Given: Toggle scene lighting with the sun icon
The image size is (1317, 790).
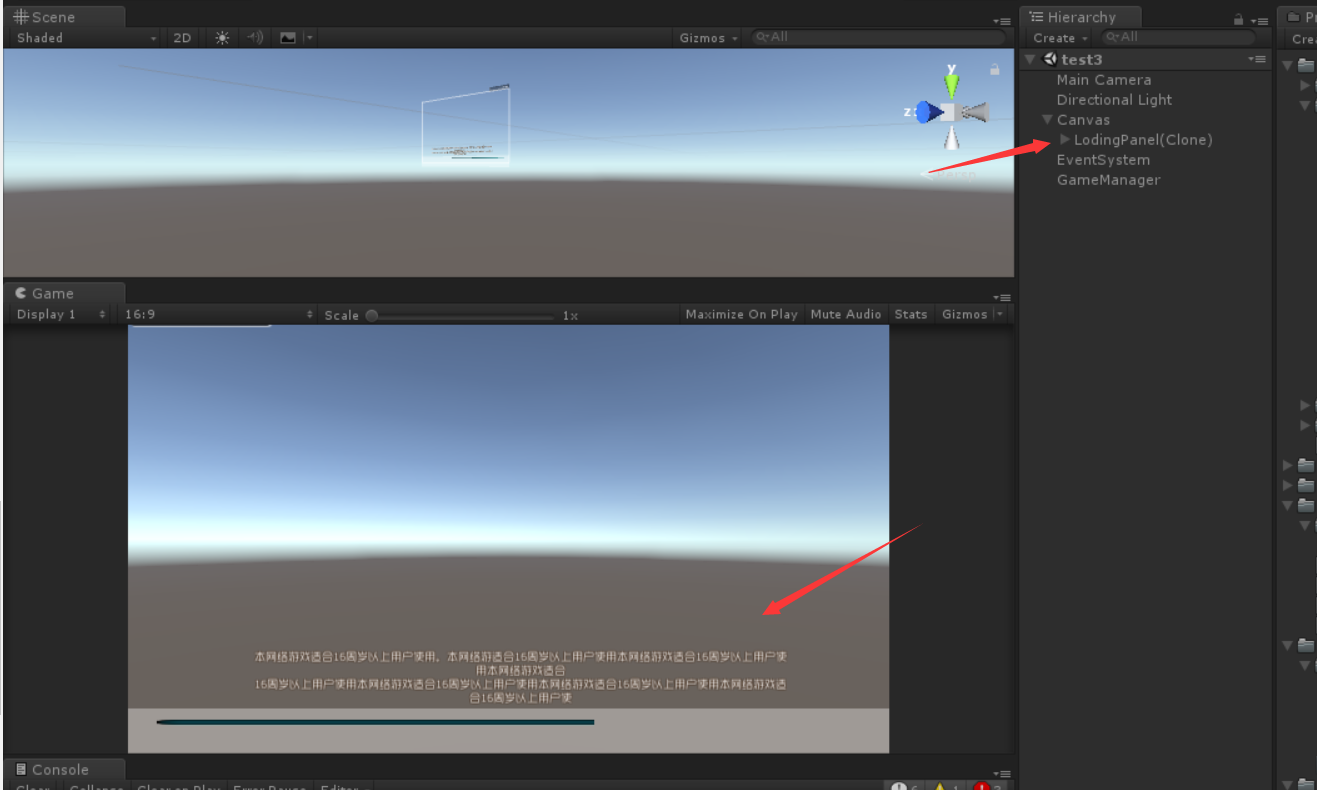Looking at the screenshot, I should (221, 37).
